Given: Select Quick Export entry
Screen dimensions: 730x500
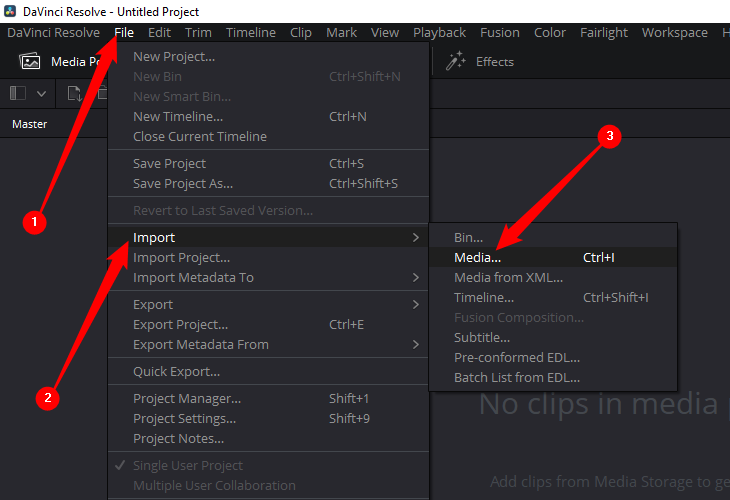Looking at the screenshot, I should tap(268, 372).
